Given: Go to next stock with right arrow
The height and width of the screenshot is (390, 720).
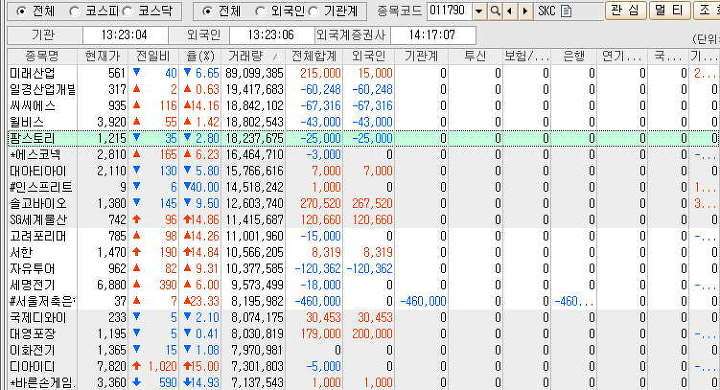Looking at the screenshot, I should [x=525, y=11].
